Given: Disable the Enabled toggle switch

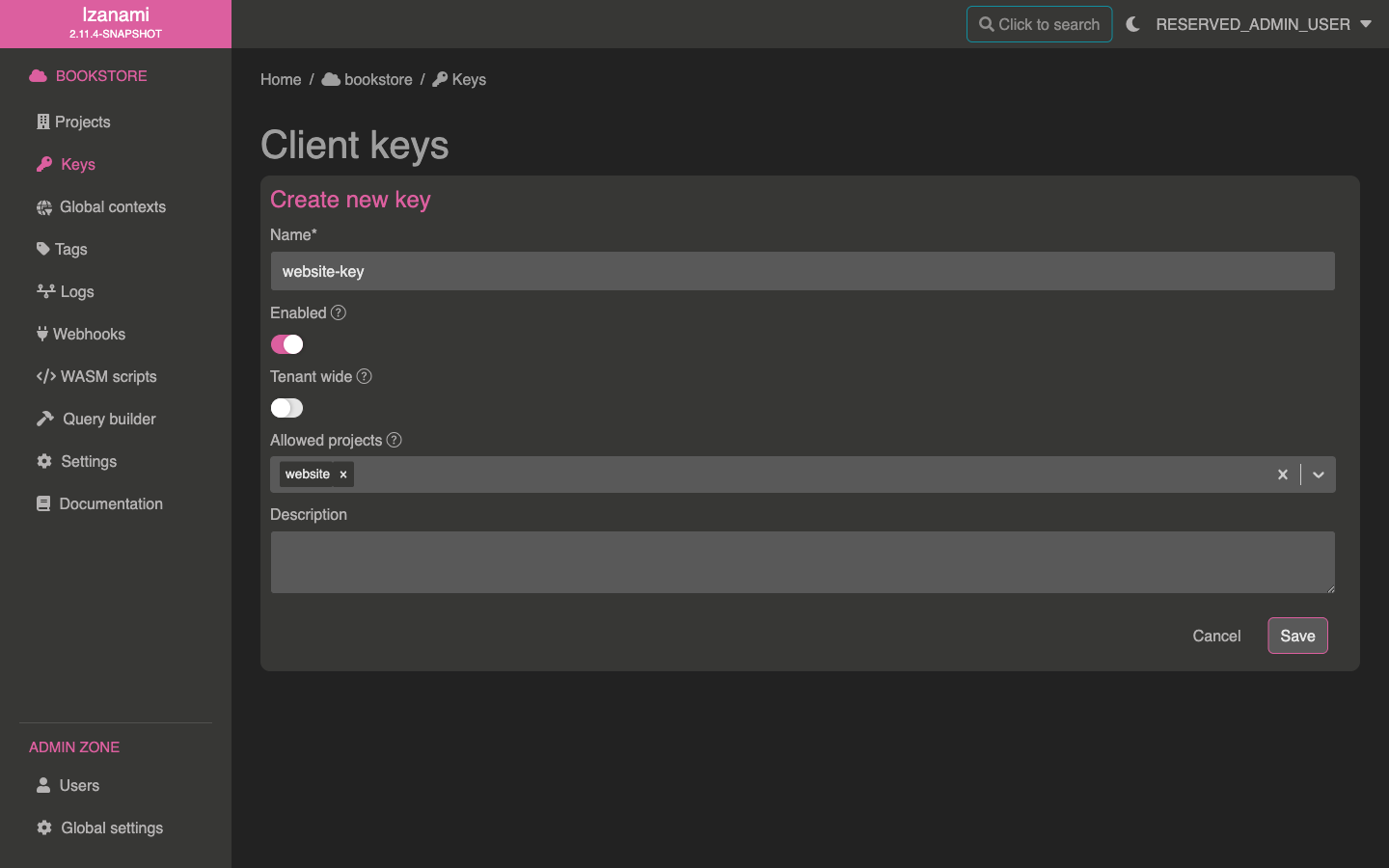Looking at the screenshot, I should click(x=286, y=344).
